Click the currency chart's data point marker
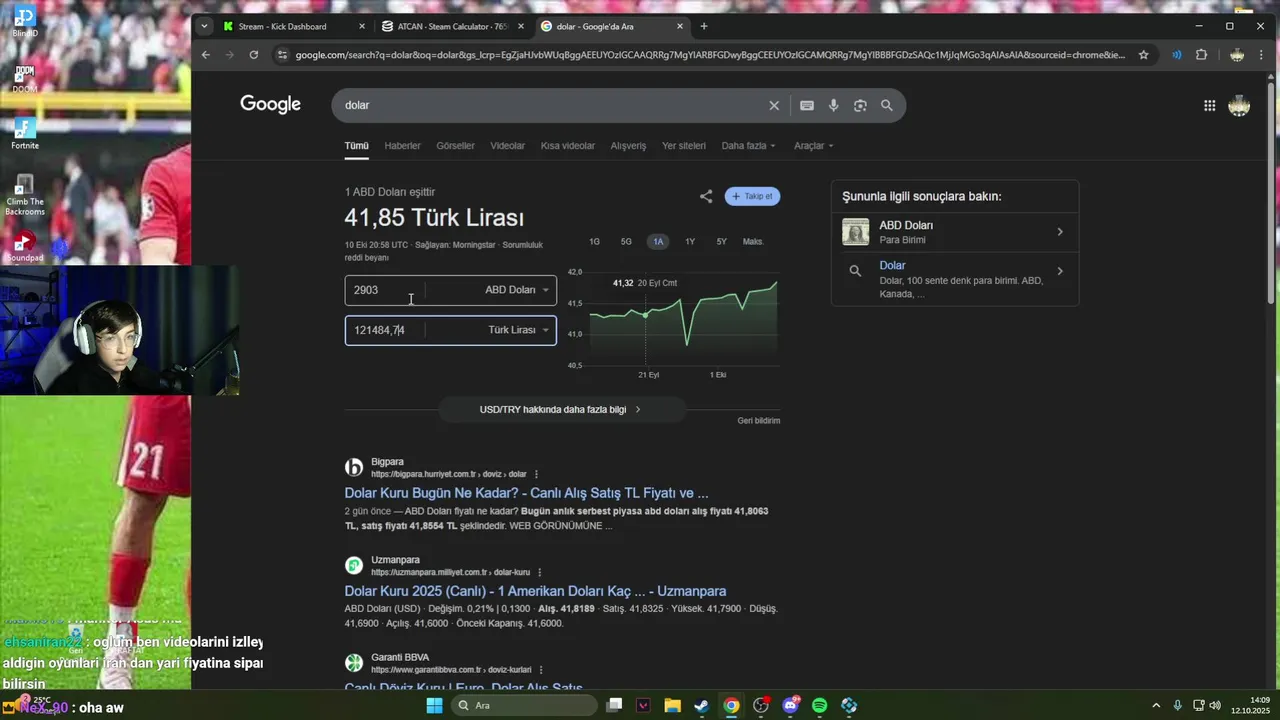 pyautogui.click(x=645, y=315)
